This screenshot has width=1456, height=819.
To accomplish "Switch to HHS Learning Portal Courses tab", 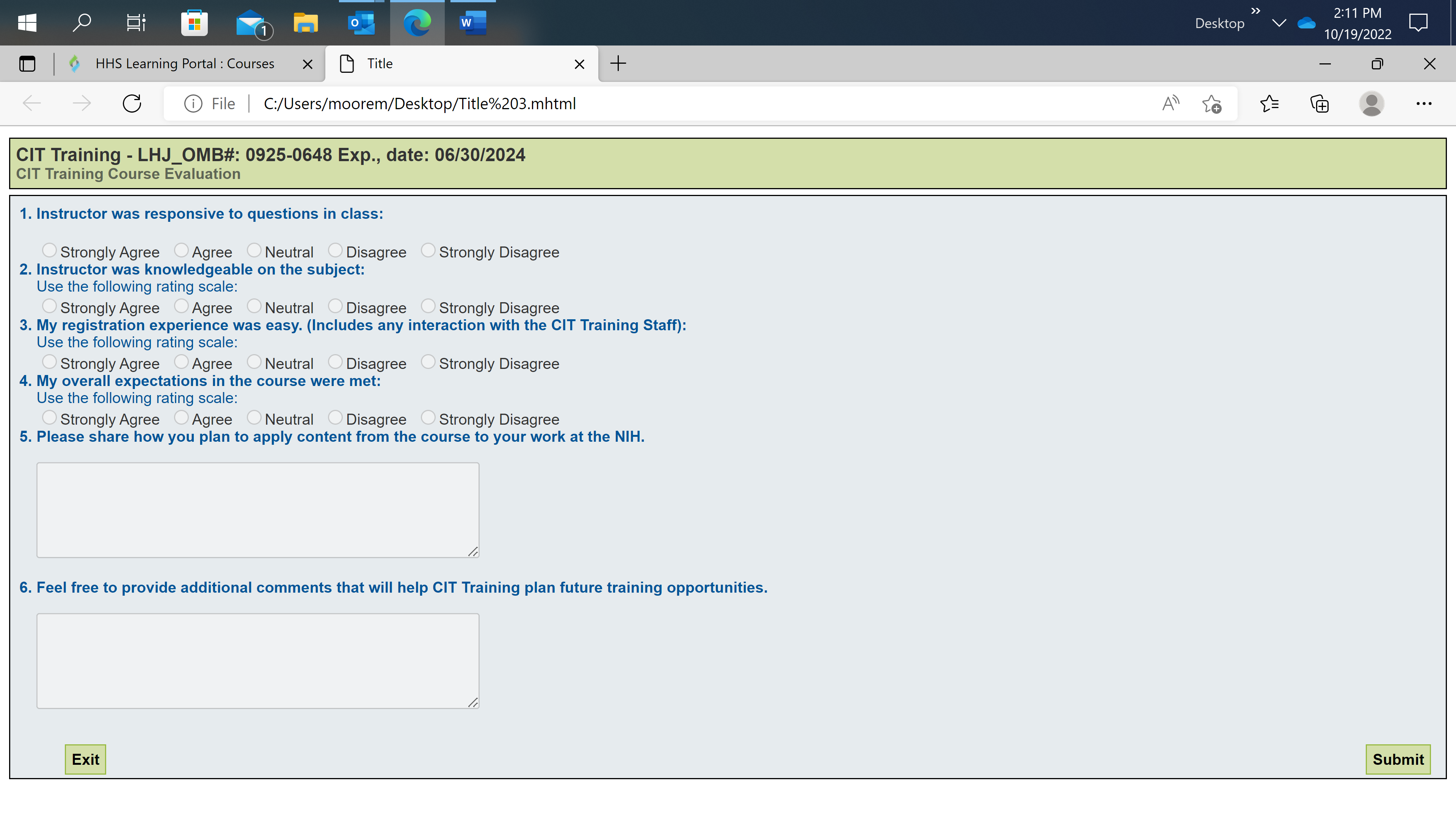I will 184,64.
